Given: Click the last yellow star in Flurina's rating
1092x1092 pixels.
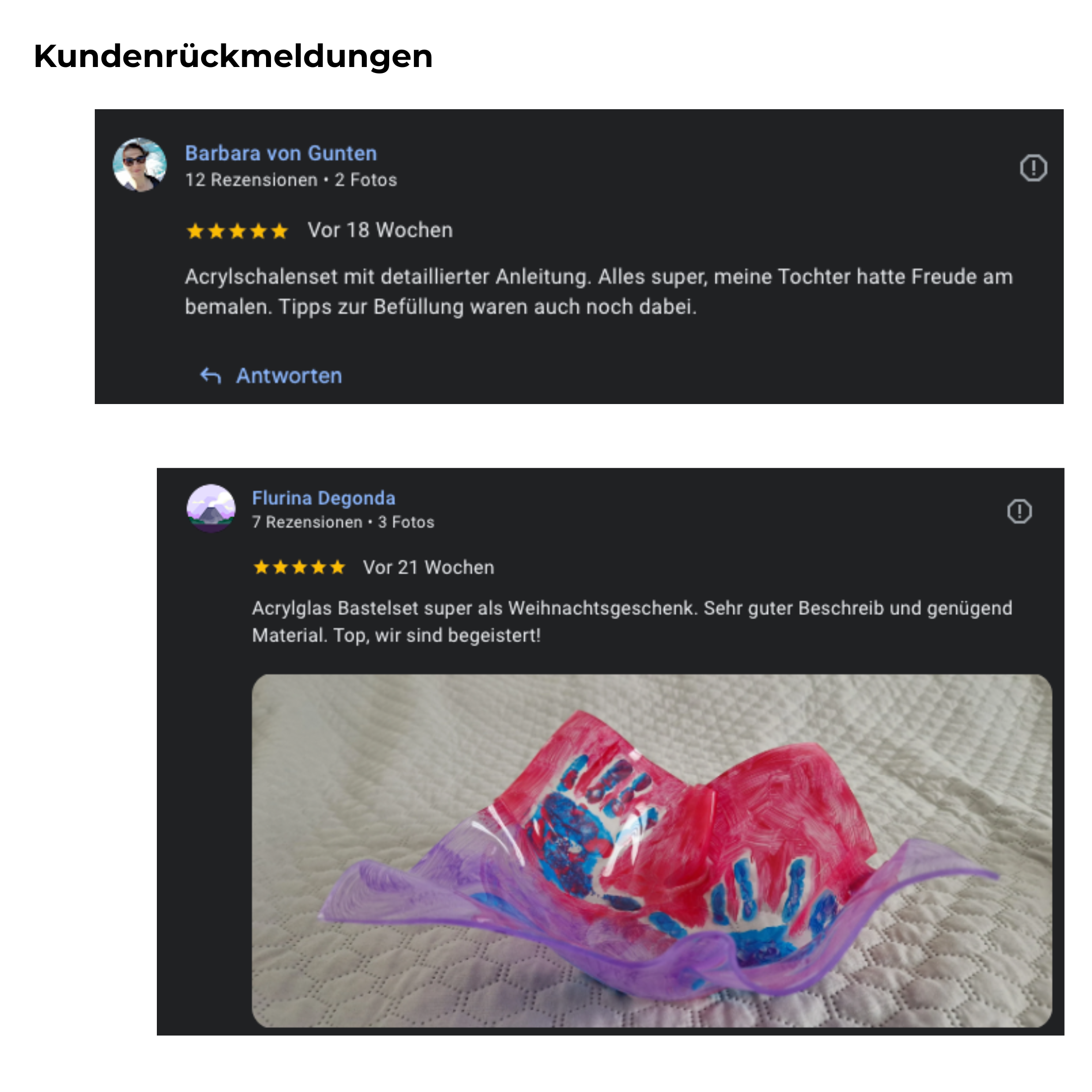Looking at the screenshot, I should tap(338, 567).
